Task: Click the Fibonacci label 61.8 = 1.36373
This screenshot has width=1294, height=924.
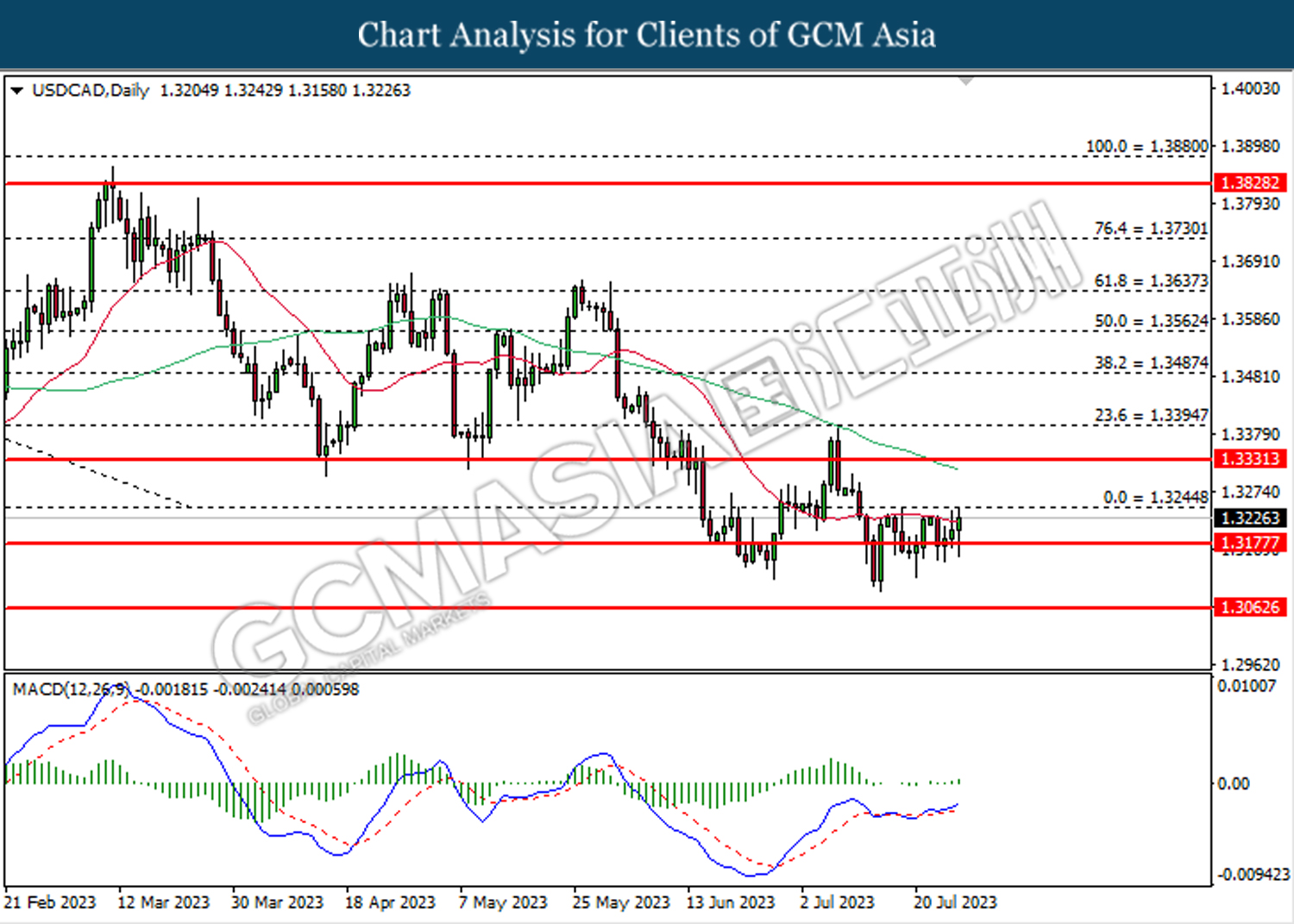Action: (1151, 281)
